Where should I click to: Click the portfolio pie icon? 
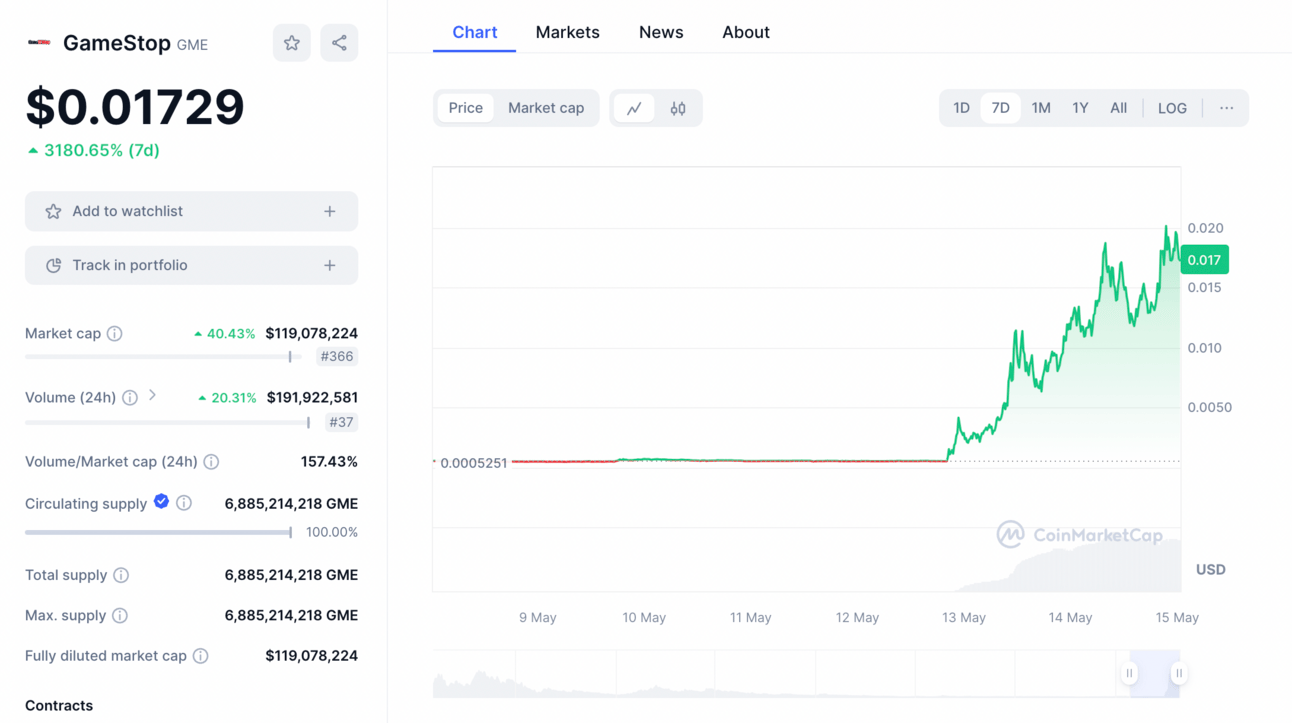(x=53, y=265)
